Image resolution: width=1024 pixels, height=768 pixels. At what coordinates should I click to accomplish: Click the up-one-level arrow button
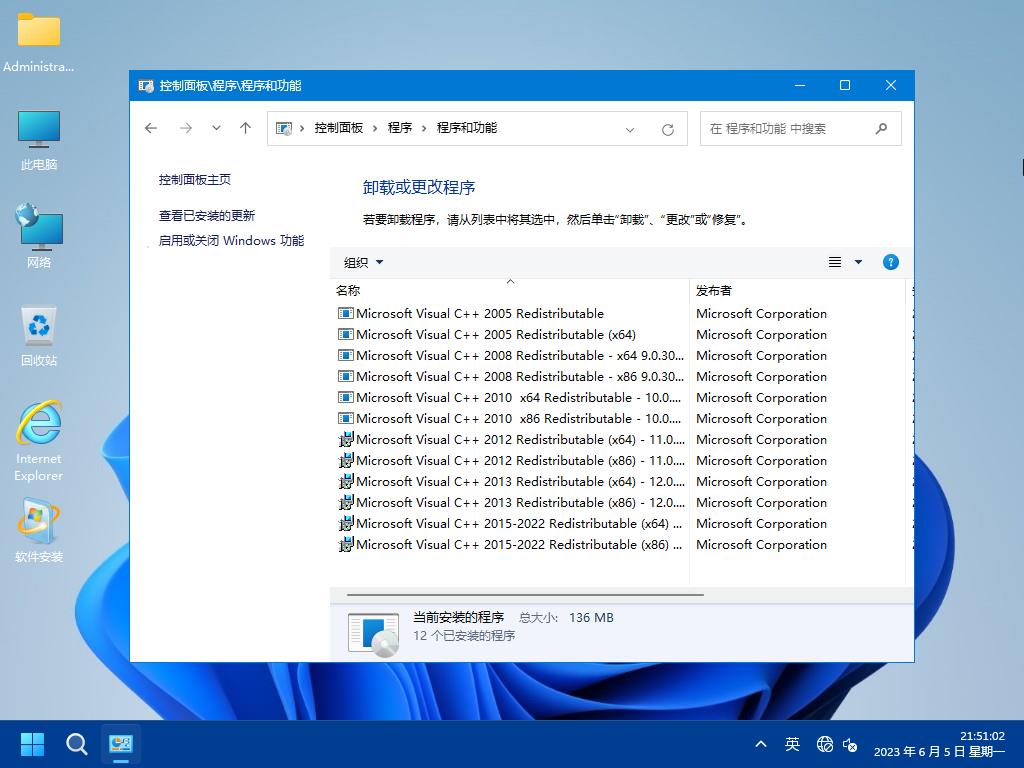[x=245, y=128]
